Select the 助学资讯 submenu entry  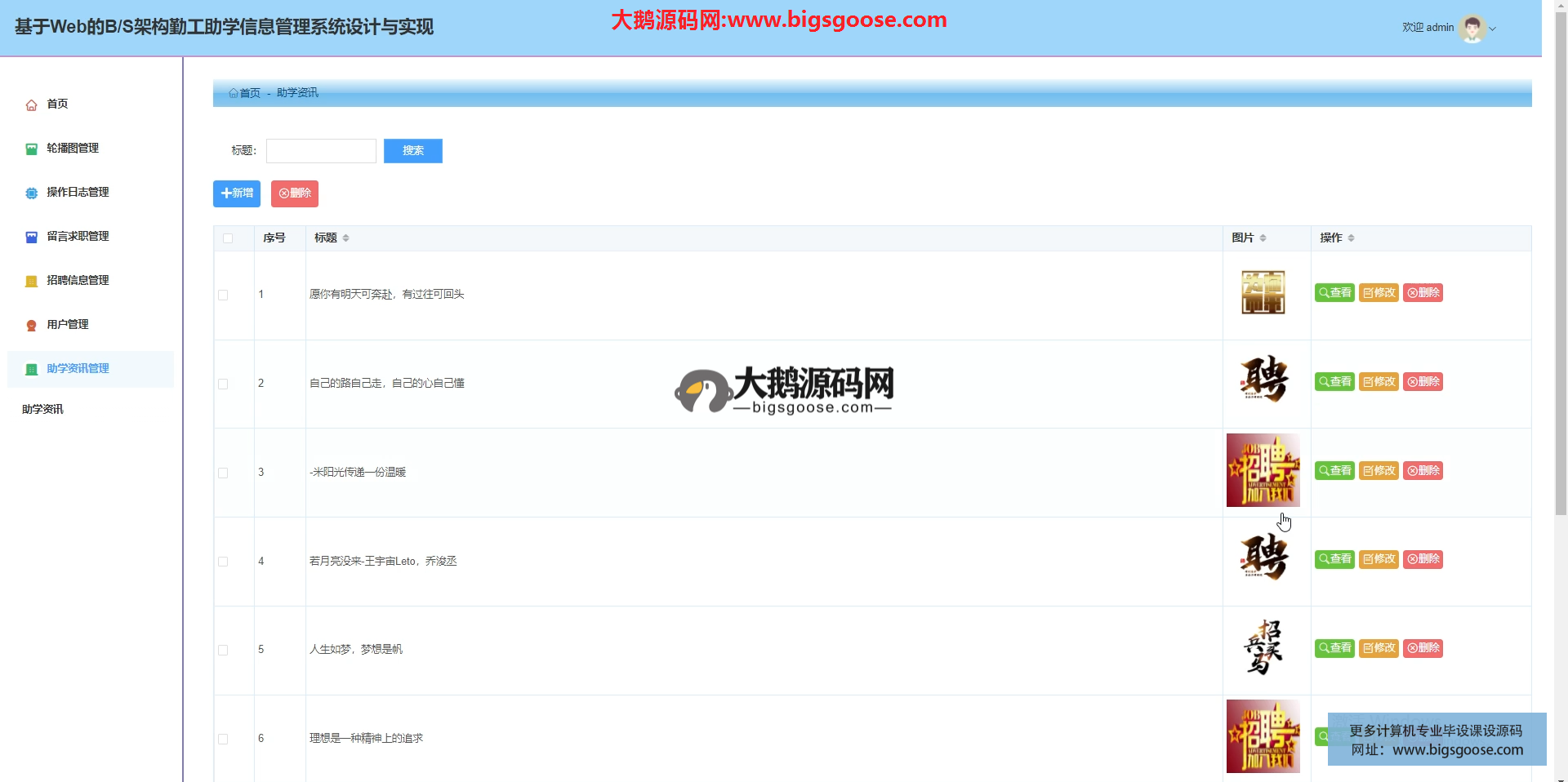42,410
